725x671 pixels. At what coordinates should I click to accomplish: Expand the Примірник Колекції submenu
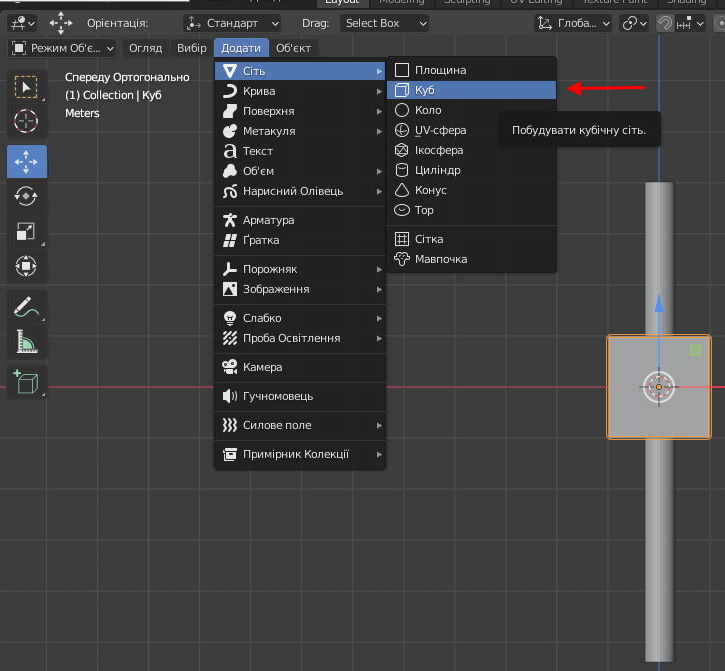point(301,454)
